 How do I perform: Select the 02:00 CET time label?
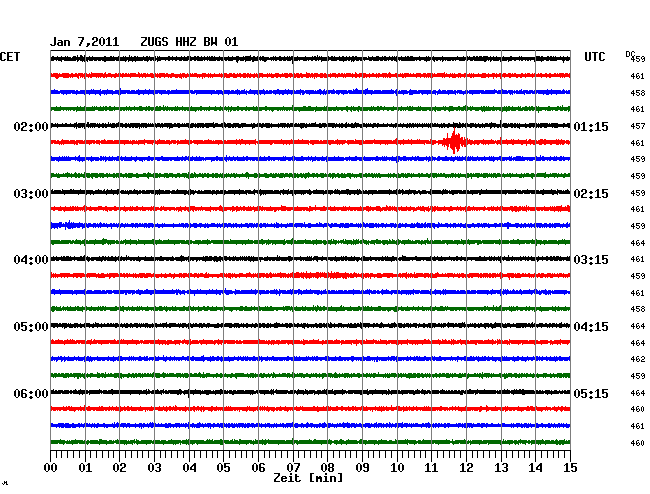click(x=31, y=127)
